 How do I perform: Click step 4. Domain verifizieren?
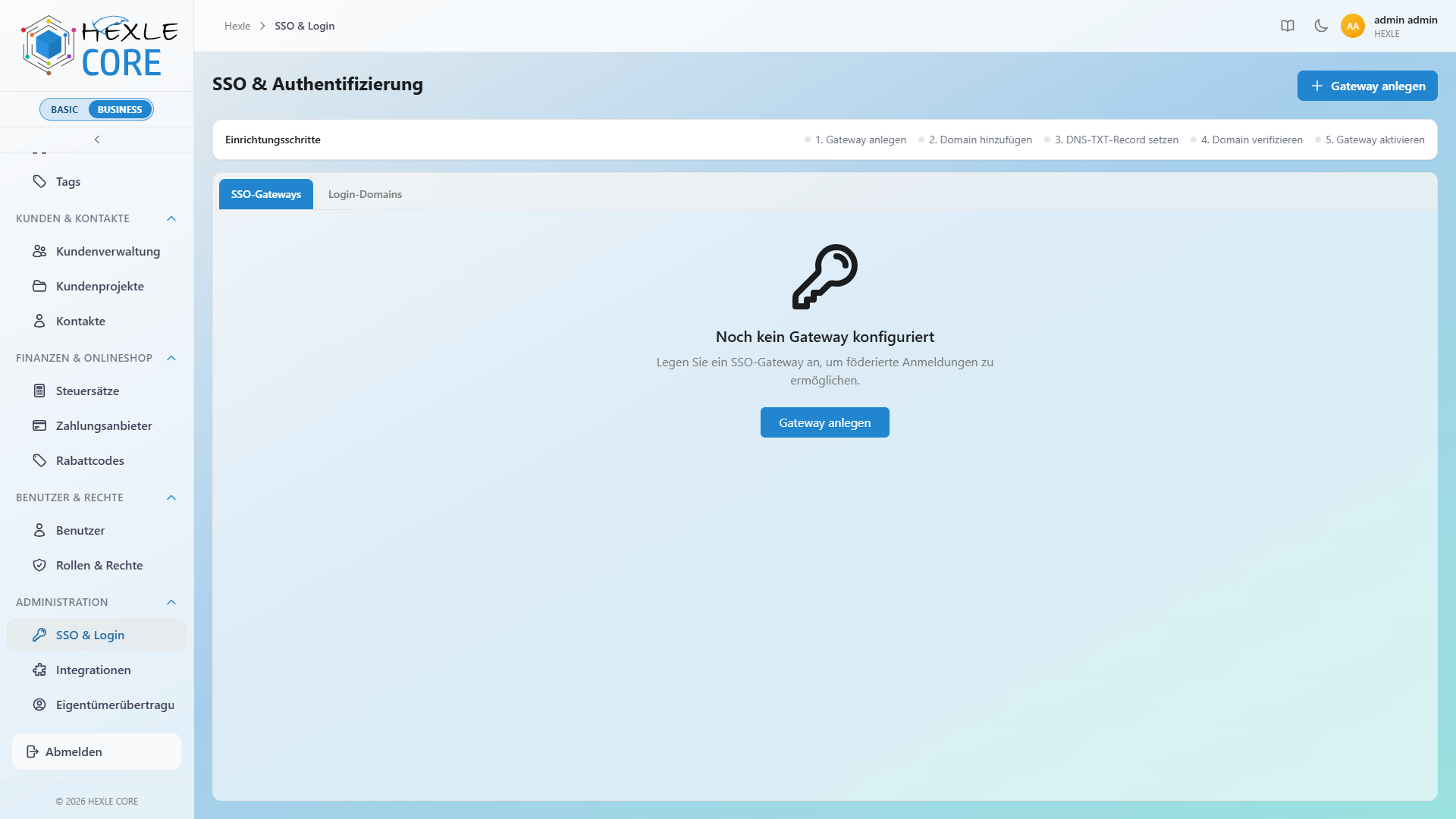click(x=1247, y=140)
